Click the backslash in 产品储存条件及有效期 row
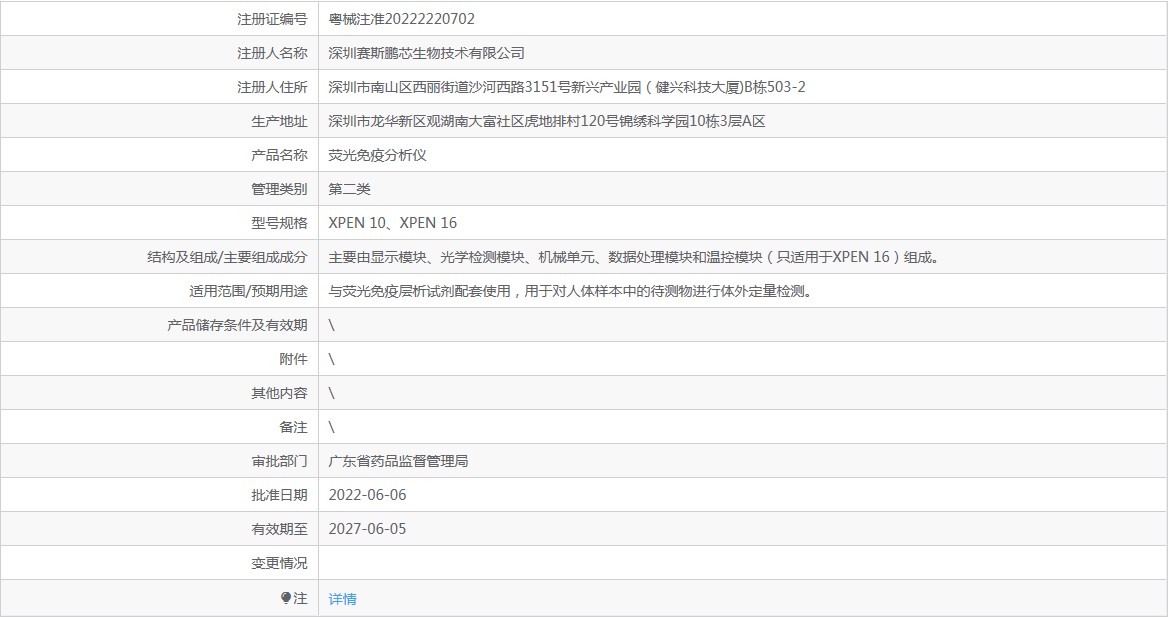Screen dimensions: 1169x617 pyautogui.click(x=332, y=325)
